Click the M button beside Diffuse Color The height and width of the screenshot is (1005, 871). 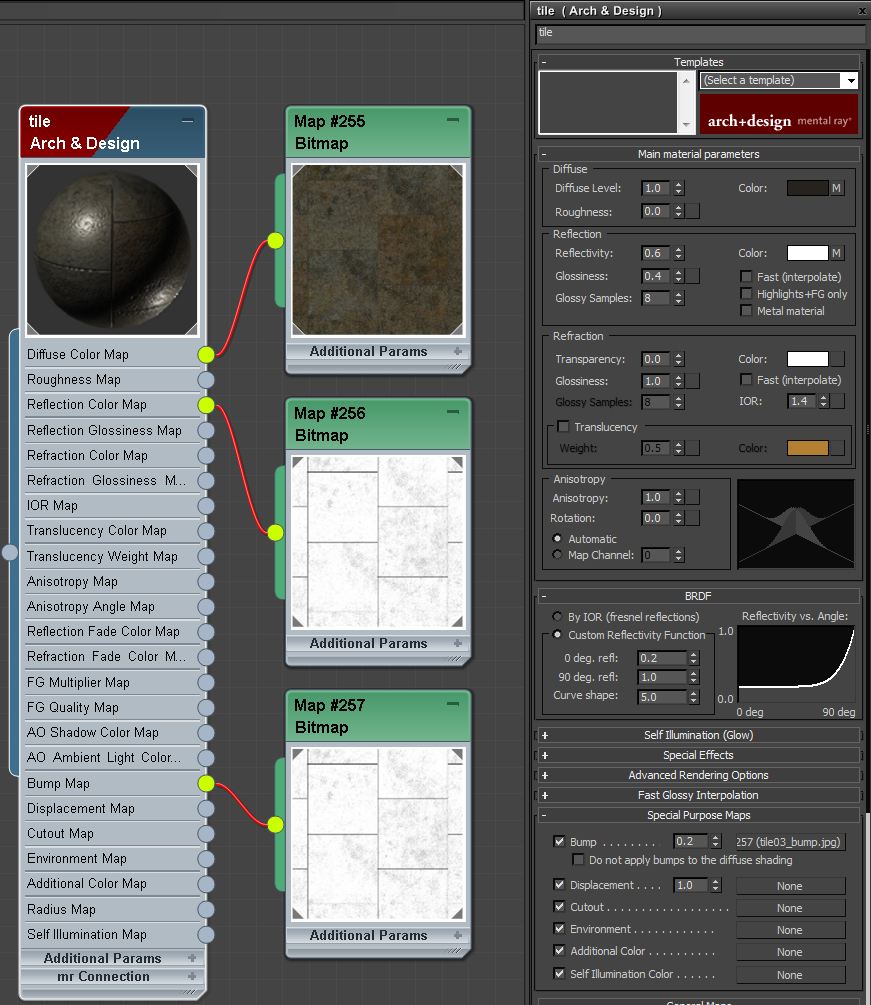pyautogui.click(x=836, y=188)
